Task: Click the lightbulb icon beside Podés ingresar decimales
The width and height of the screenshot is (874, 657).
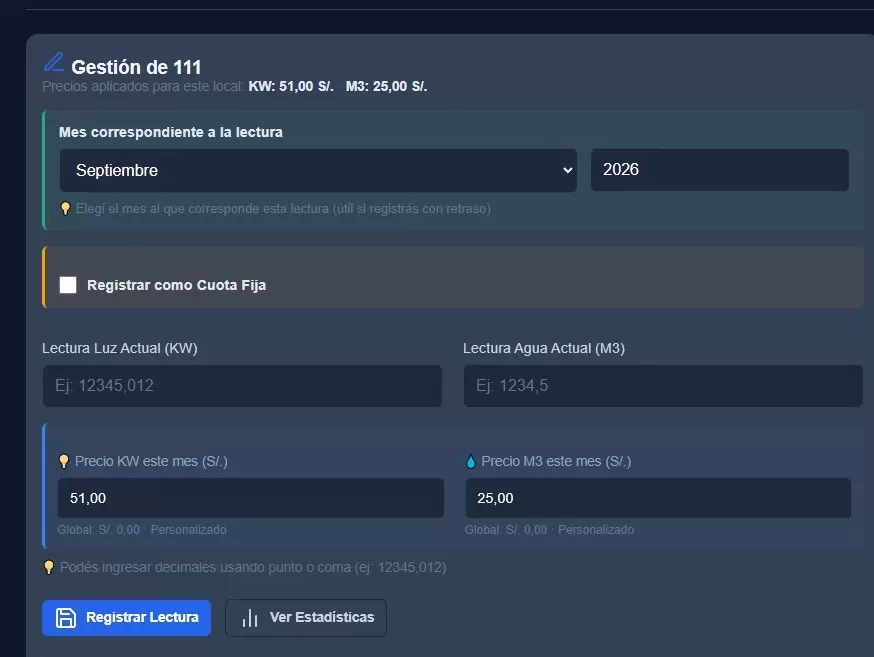Action: click(x=49, y=567)
